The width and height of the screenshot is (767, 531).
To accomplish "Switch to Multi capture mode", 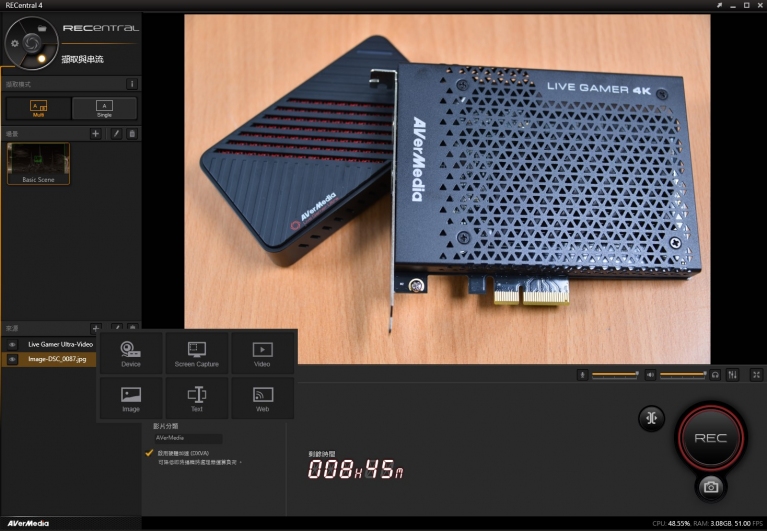I will (38, 108).
